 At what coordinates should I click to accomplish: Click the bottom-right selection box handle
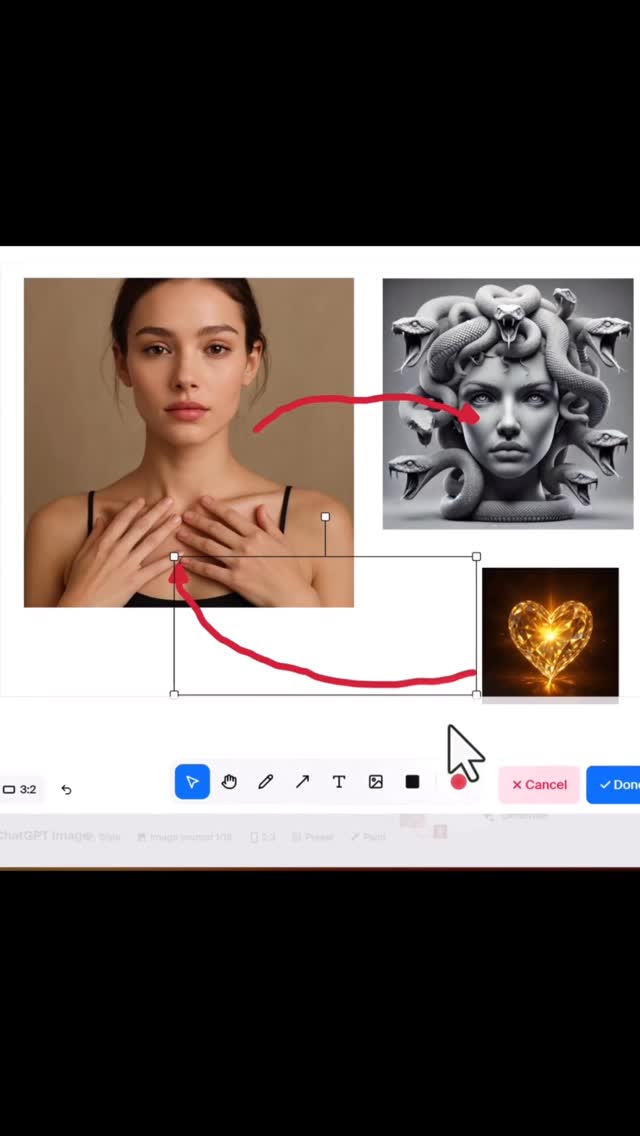(x=476, y=694)
